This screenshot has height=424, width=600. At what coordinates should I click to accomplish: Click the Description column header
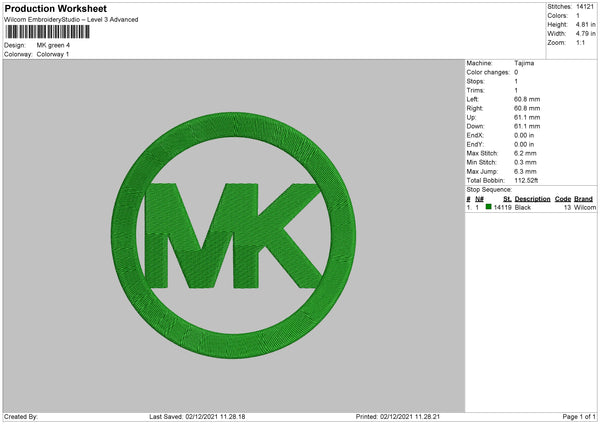click(532, 199)
